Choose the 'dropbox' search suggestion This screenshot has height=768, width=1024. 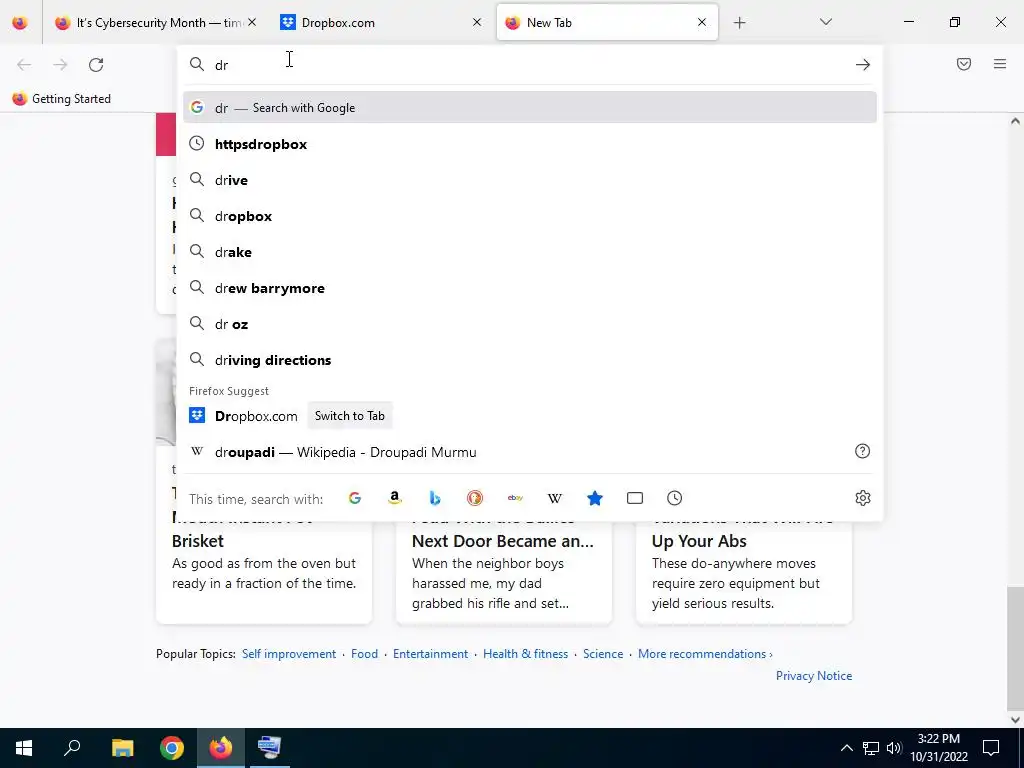click(x=530, y=216)
